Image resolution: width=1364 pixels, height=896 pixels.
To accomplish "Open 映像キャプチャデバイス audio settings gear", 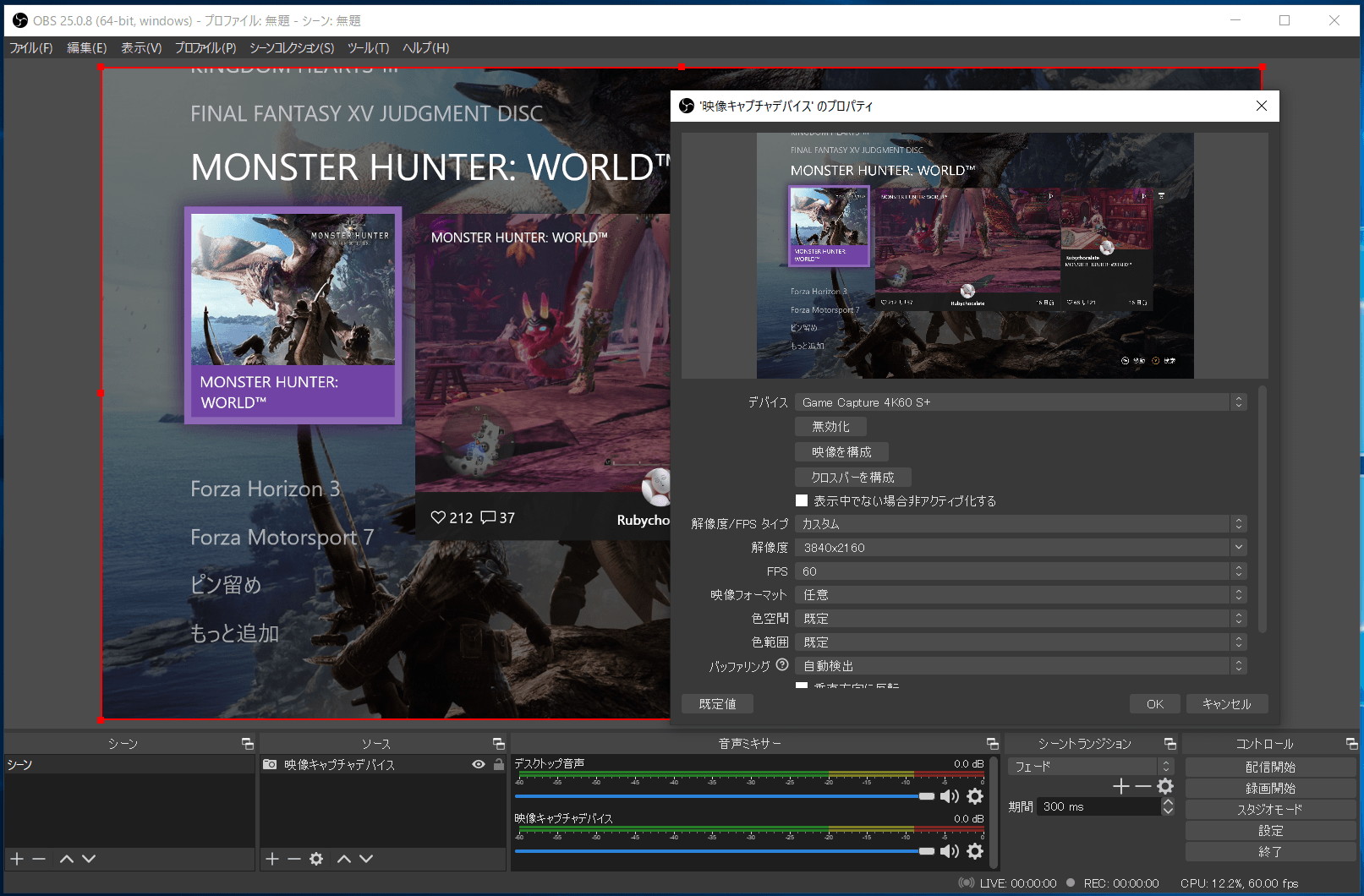I will click(975, 851).
